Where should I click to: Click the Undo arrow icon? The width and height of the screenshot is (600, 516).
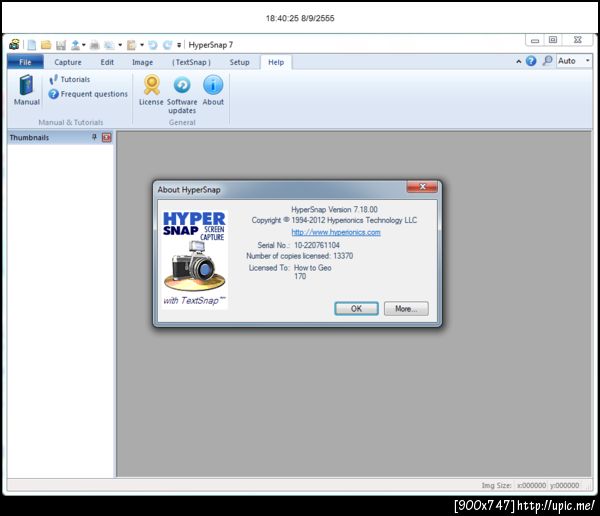[x=153, y=45]
